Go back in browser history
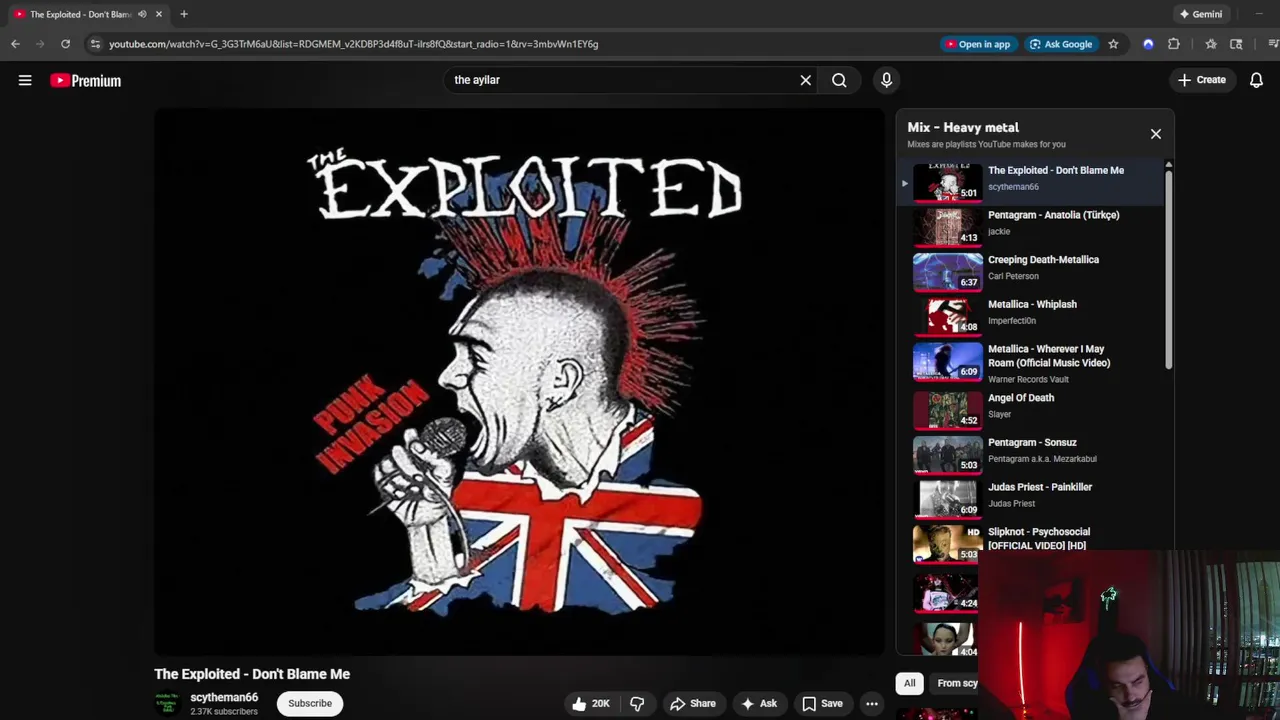Screen dimensions: 1280x720 [x=15, y=44]
